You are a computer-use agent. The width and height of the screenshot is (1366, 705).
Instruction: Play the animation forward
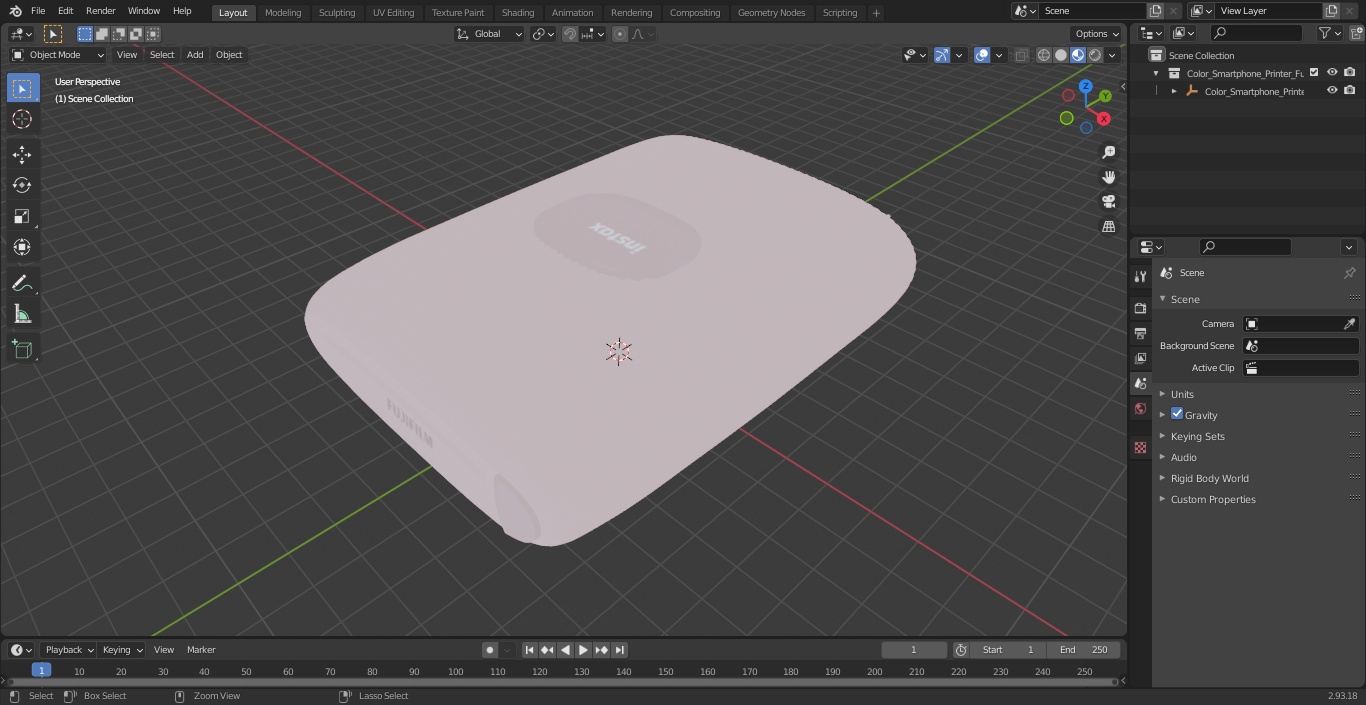pyautogui.click(x=583, y=650)
